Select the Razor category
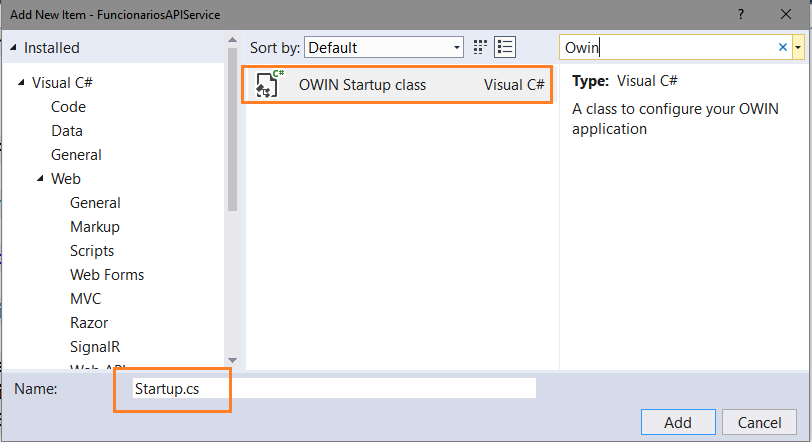 [x=89, y=323]
